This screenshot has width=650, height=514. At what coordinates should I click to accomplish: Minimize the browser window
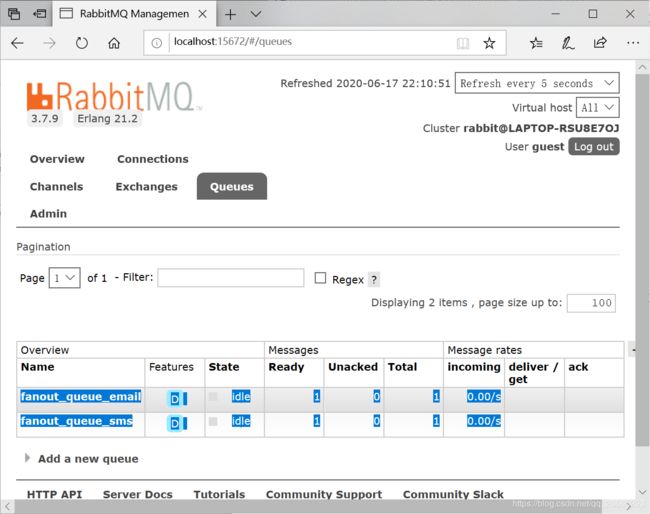[555, 14]
